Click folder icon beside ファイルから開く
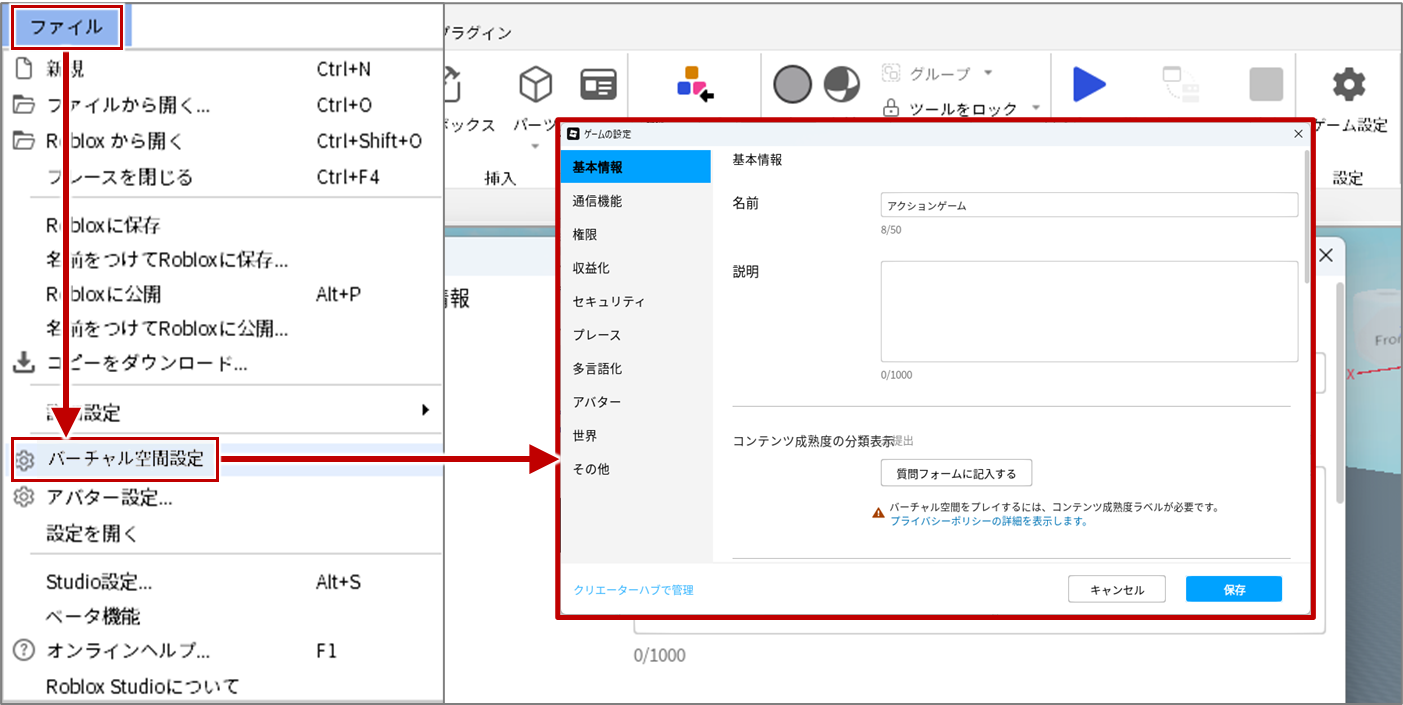 tap(23, 105)
